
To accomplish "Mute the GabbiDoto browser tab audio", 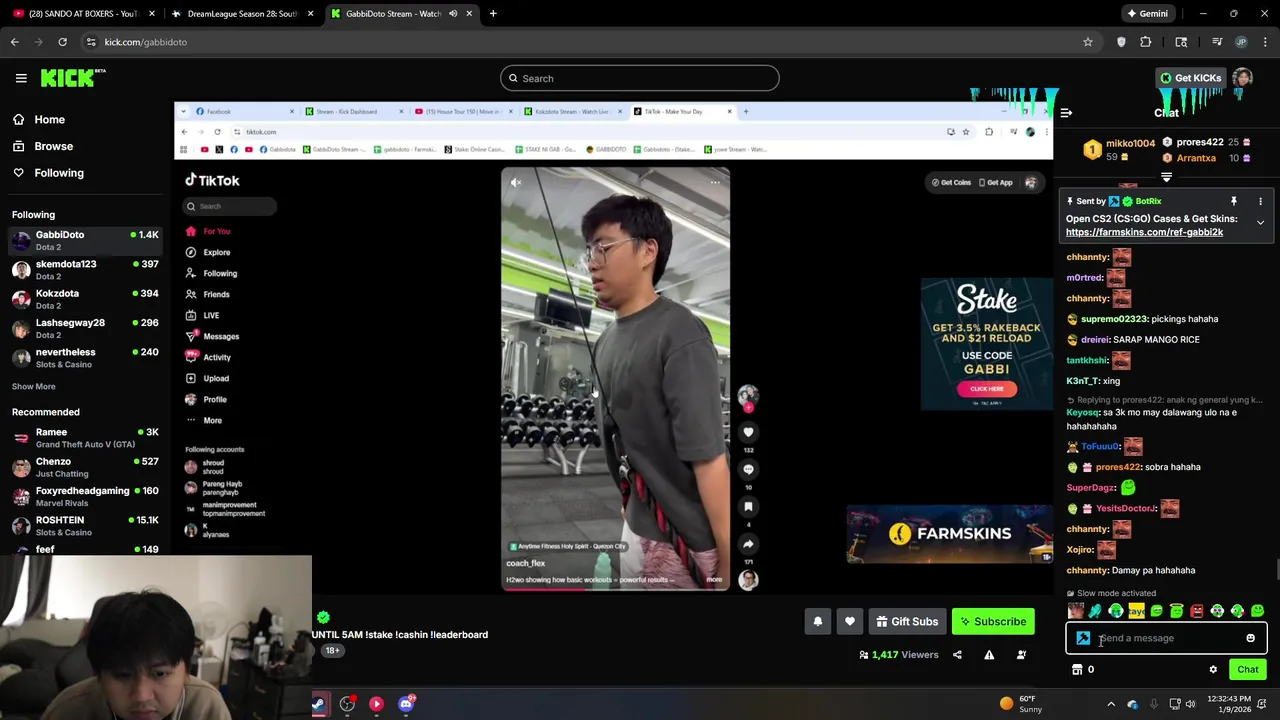I will (453, 14).
